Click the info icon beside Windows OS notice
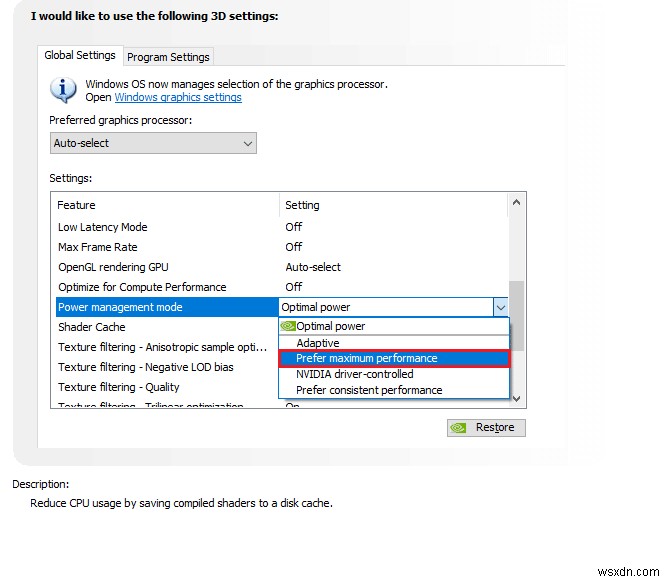The image size is (671, 582). (64, 90)
